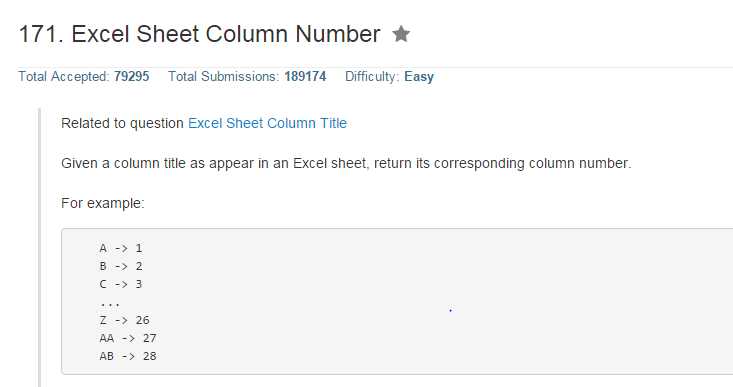Click the Total Accepted count 79295
The width and height of the screenshot is (733, 387).
pyautogui.click(x=131, y=77)
